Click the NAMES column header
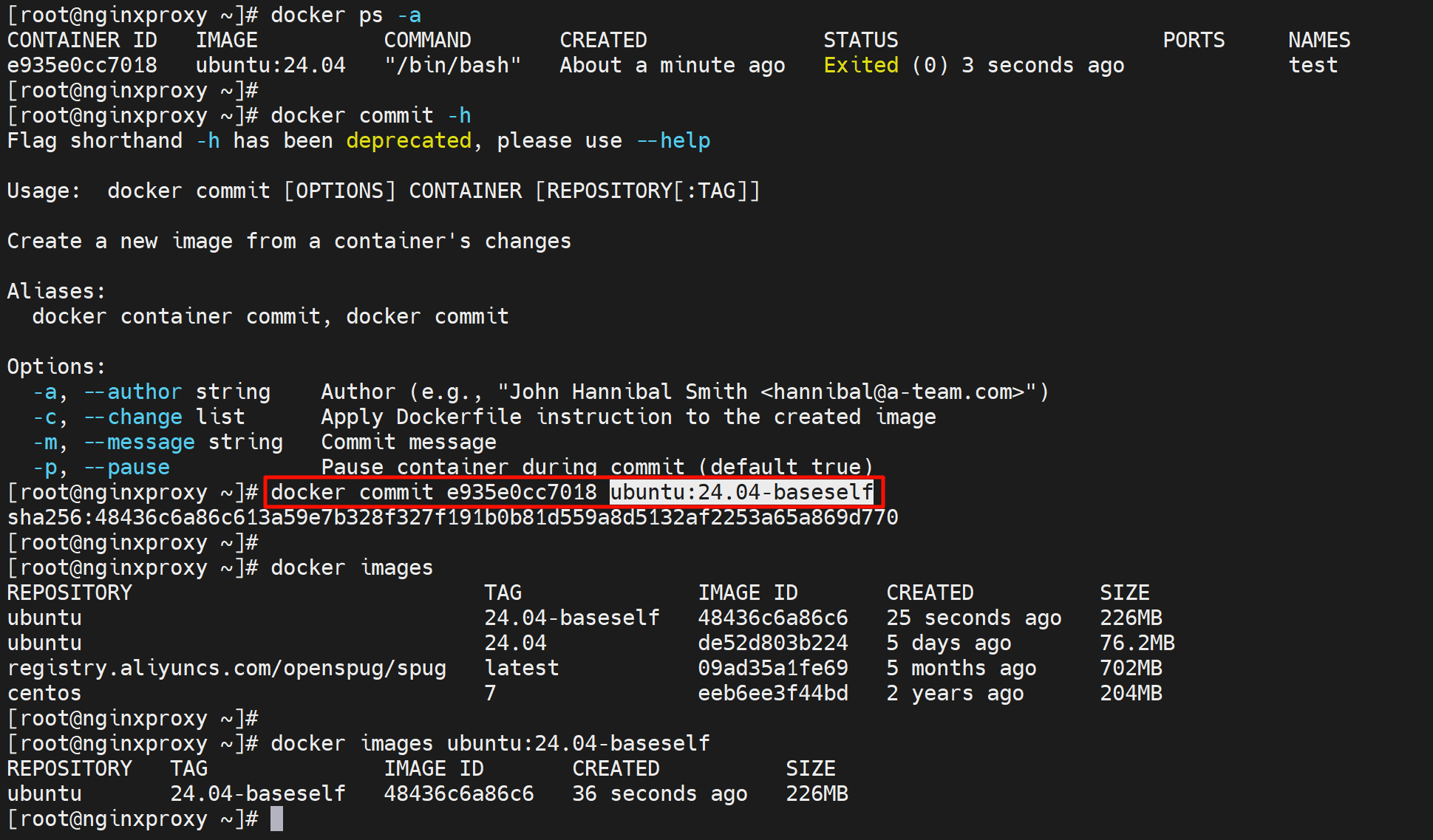This screenshot has width=1433, height=840. coord(1318,40)
